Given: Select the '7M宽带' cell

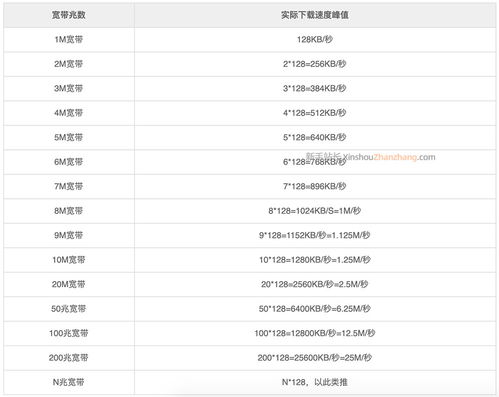Looking at the screenshot, I should point(69,186).
